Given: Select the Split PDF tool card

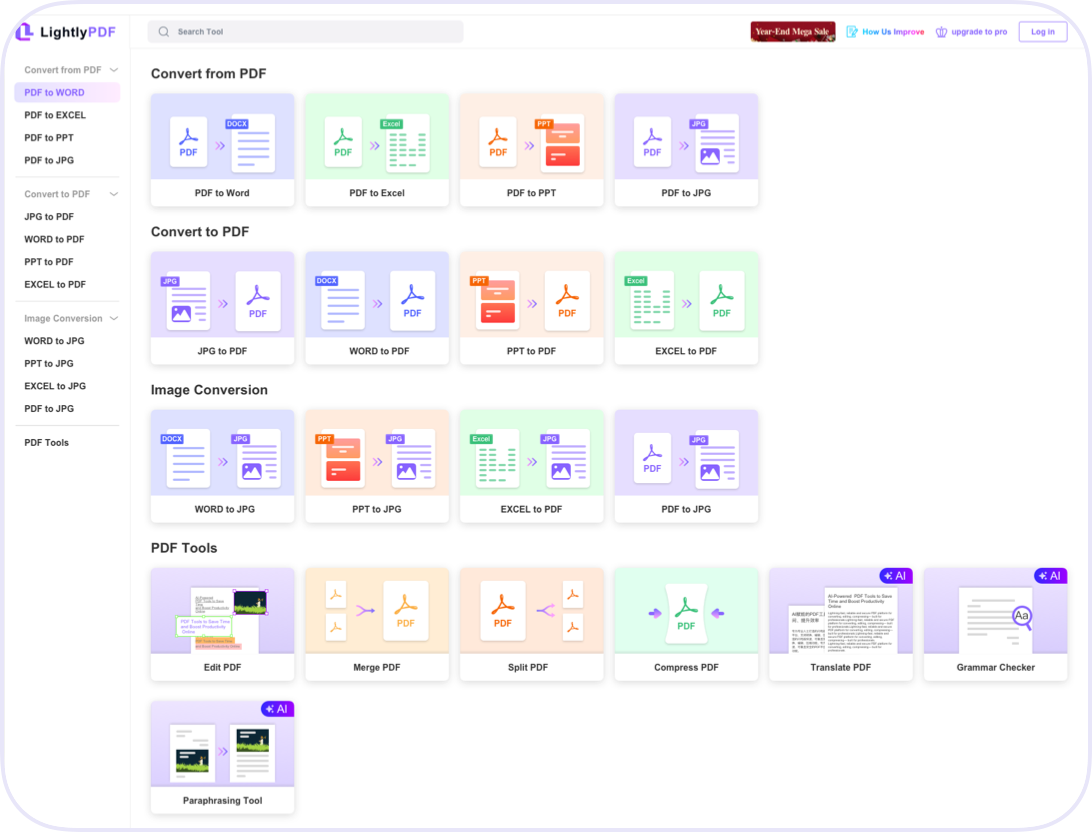Looking at the screenshot, I should (x=531, y=624).
